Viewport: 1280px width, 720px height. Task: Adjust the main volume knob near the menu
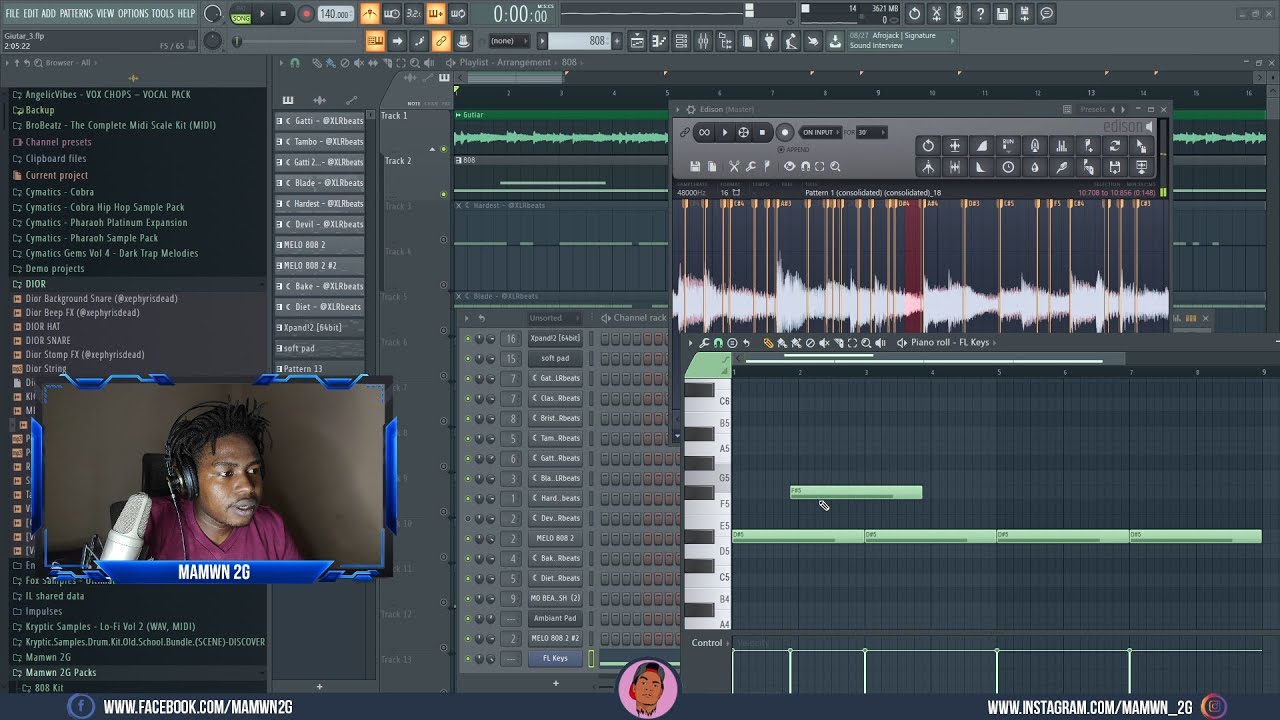[x=213, y=14]
